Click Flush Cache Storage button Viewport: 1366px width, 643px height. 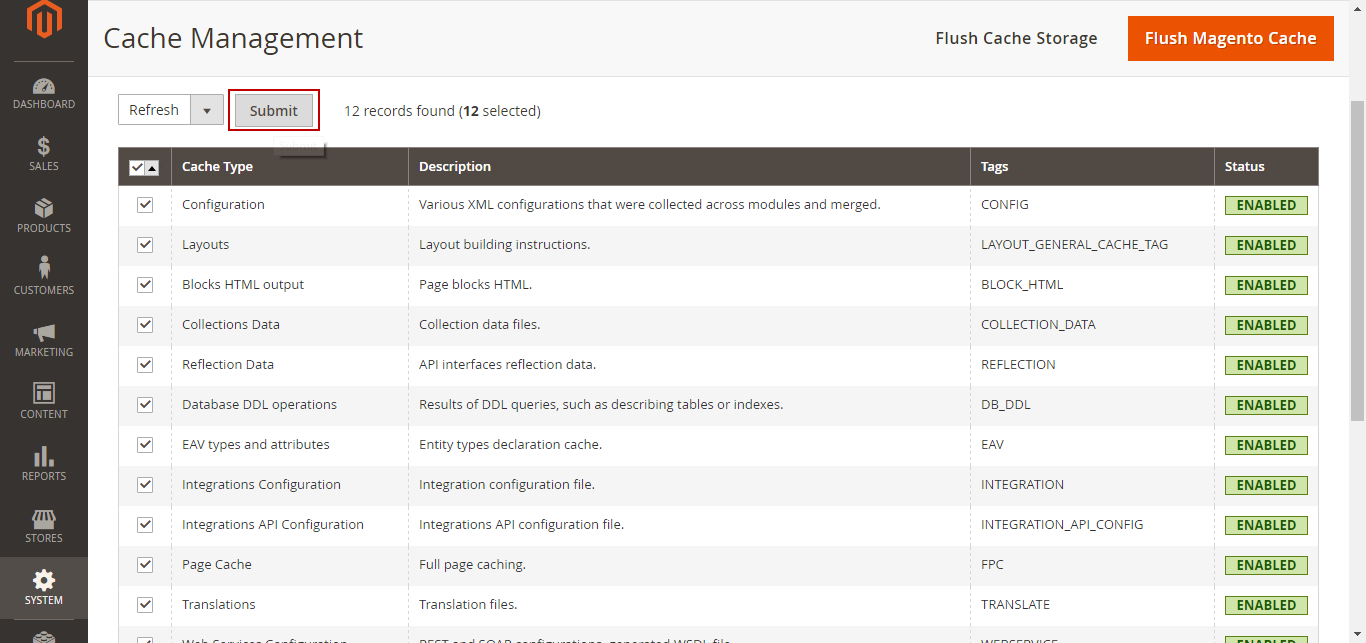pyautogui.click(x=1016, y=38)
